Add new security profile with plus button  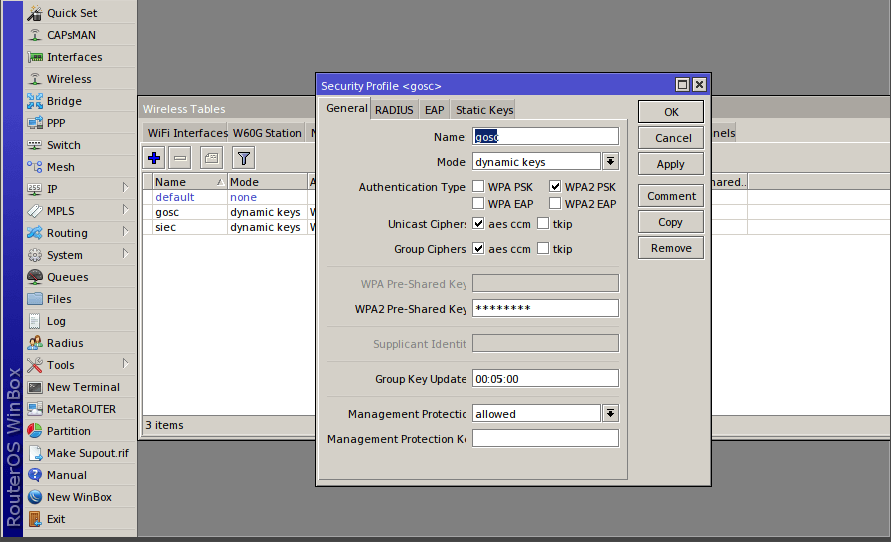point(154,158)
